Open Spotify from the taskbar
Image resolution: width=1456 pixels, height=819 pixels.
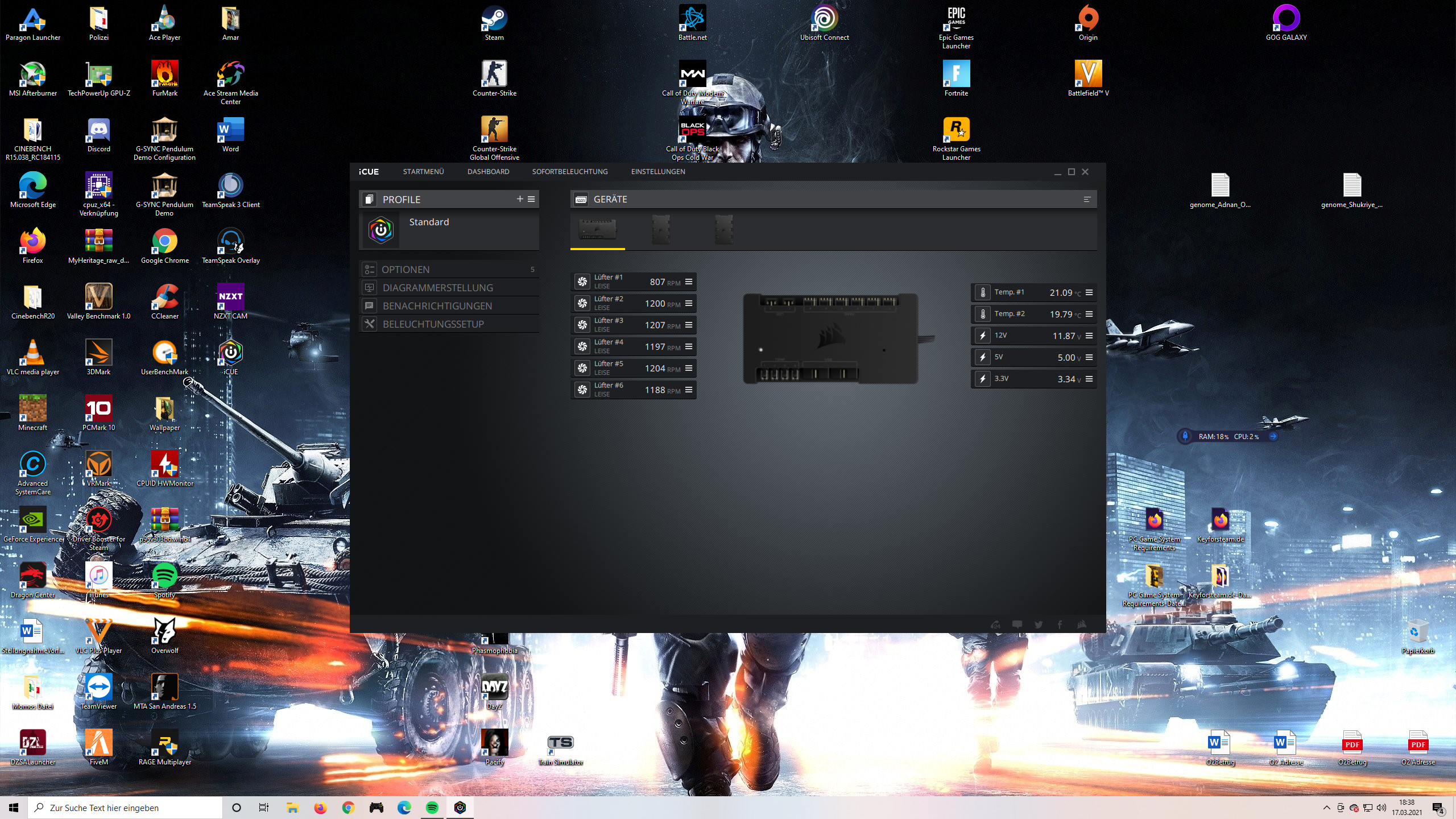click(x=432, y=808)
